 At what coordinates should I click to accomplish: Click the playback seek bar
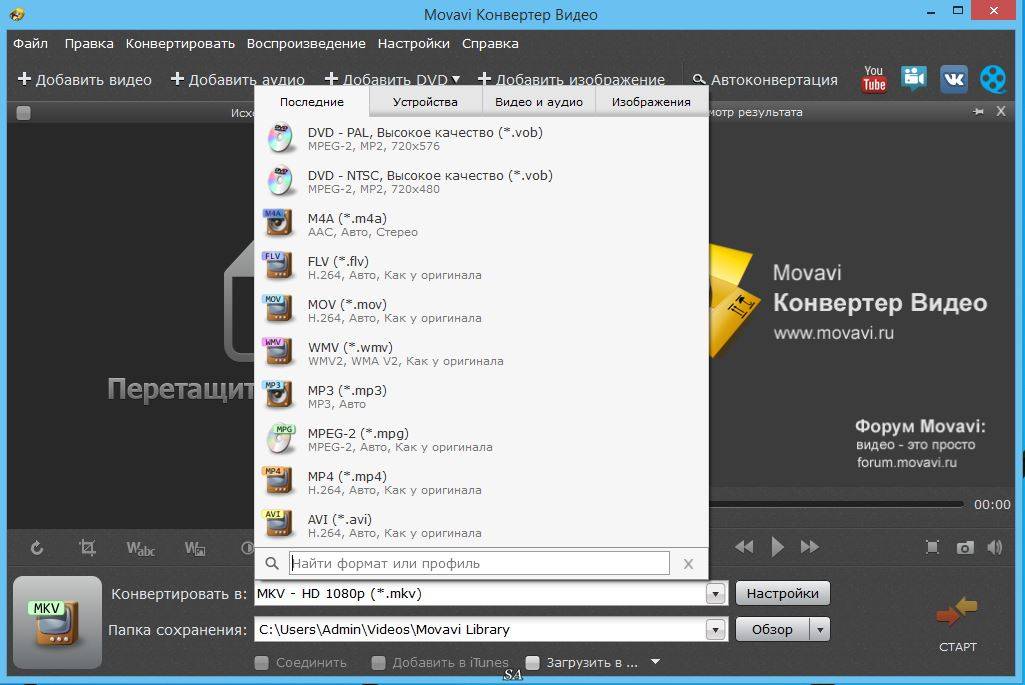pos(836,504)
